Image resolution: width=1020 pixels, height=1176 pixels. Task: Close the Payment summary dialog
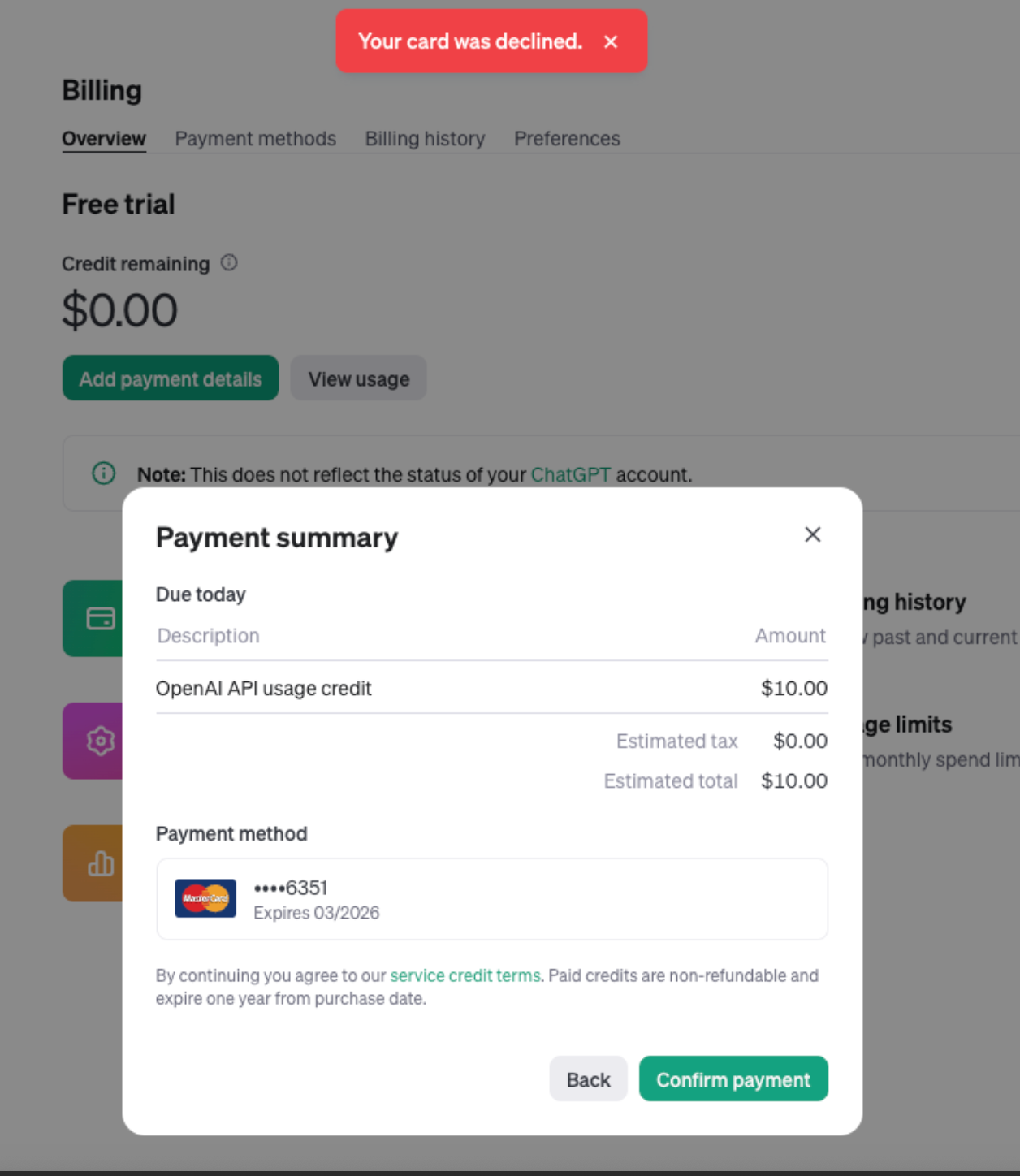[x=813, y=534]
